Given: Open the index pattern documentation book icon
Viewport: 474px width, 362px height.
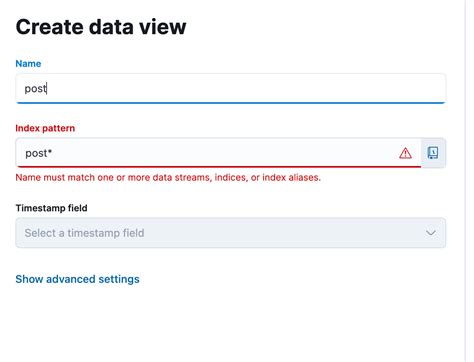Looking at the screenshot, I should 433,153.
